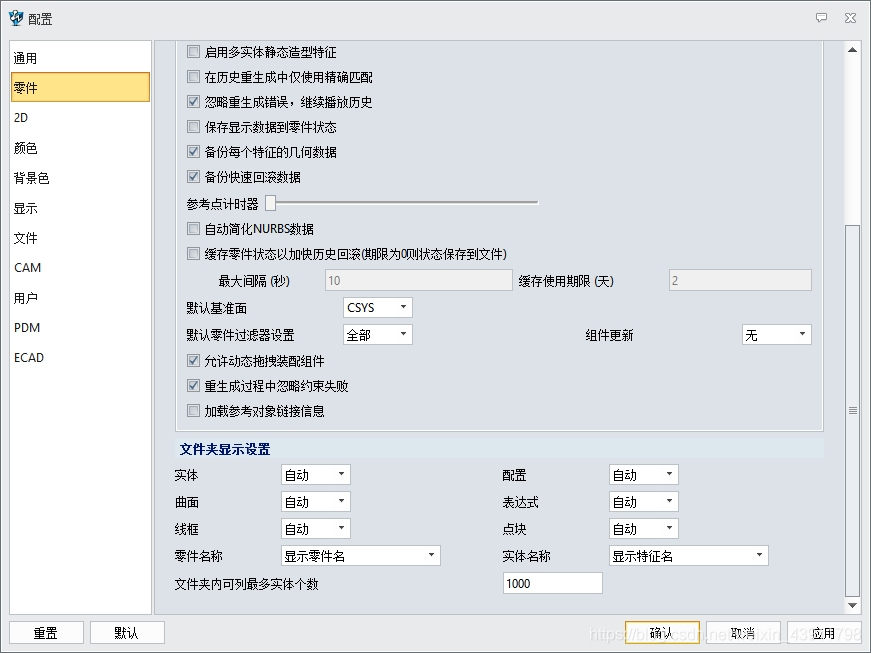The width and height of the screenshot is (871, 653).
Task: Toggle 重生成过程中忽略约束失败 checkbox
Action: pos(193,385)
